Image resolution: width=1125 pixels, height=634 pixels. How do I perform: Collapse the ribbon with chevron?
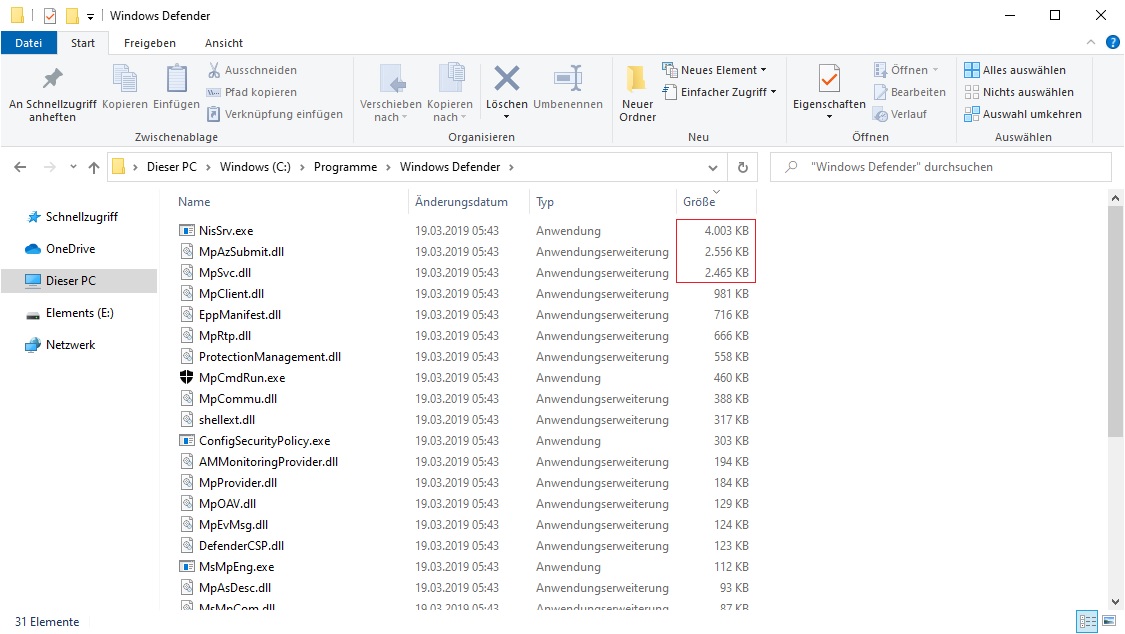coord(1091,42)
